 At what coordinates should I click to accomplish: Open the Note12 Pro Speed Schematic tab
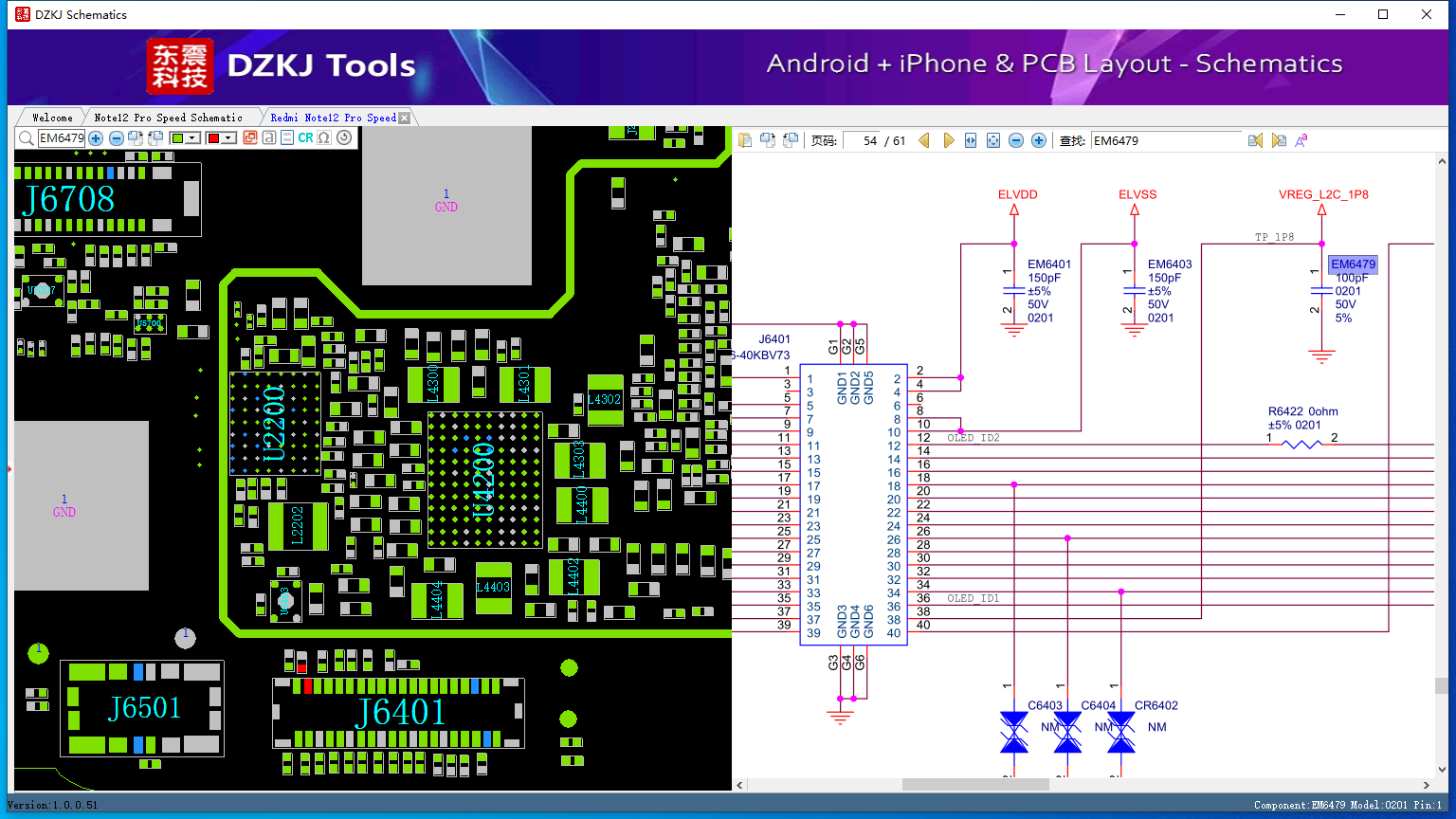(x=168, y=118)
